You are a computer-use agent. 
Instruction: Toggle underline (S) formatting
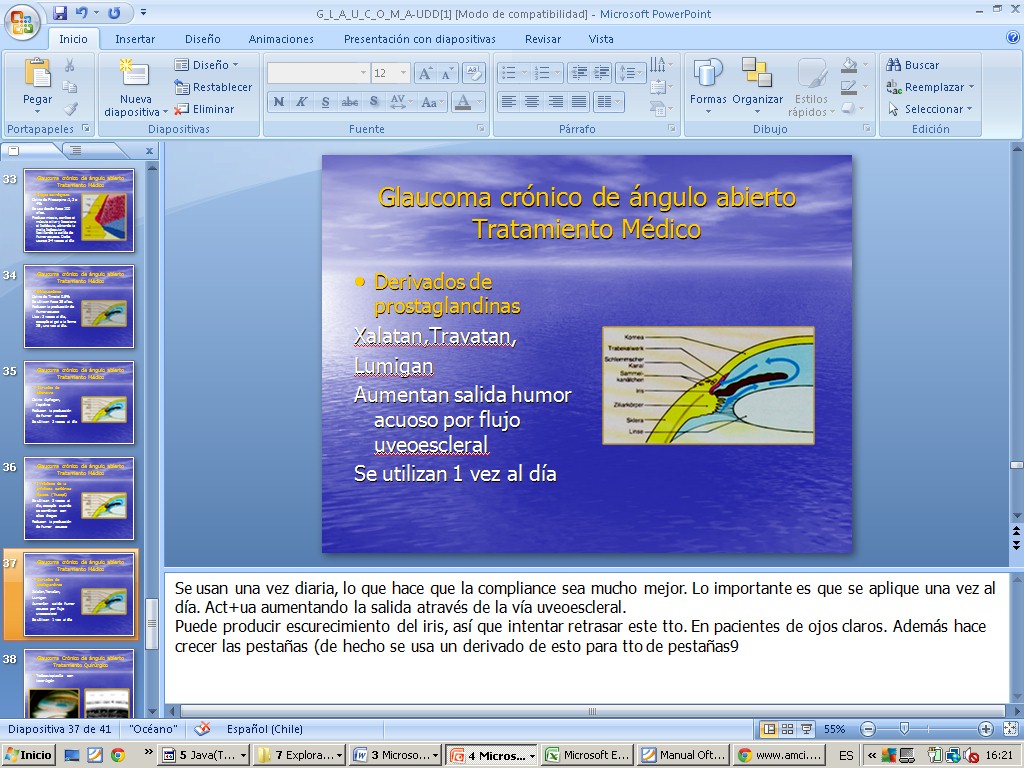pyautogui.click(x=326, y=102)
